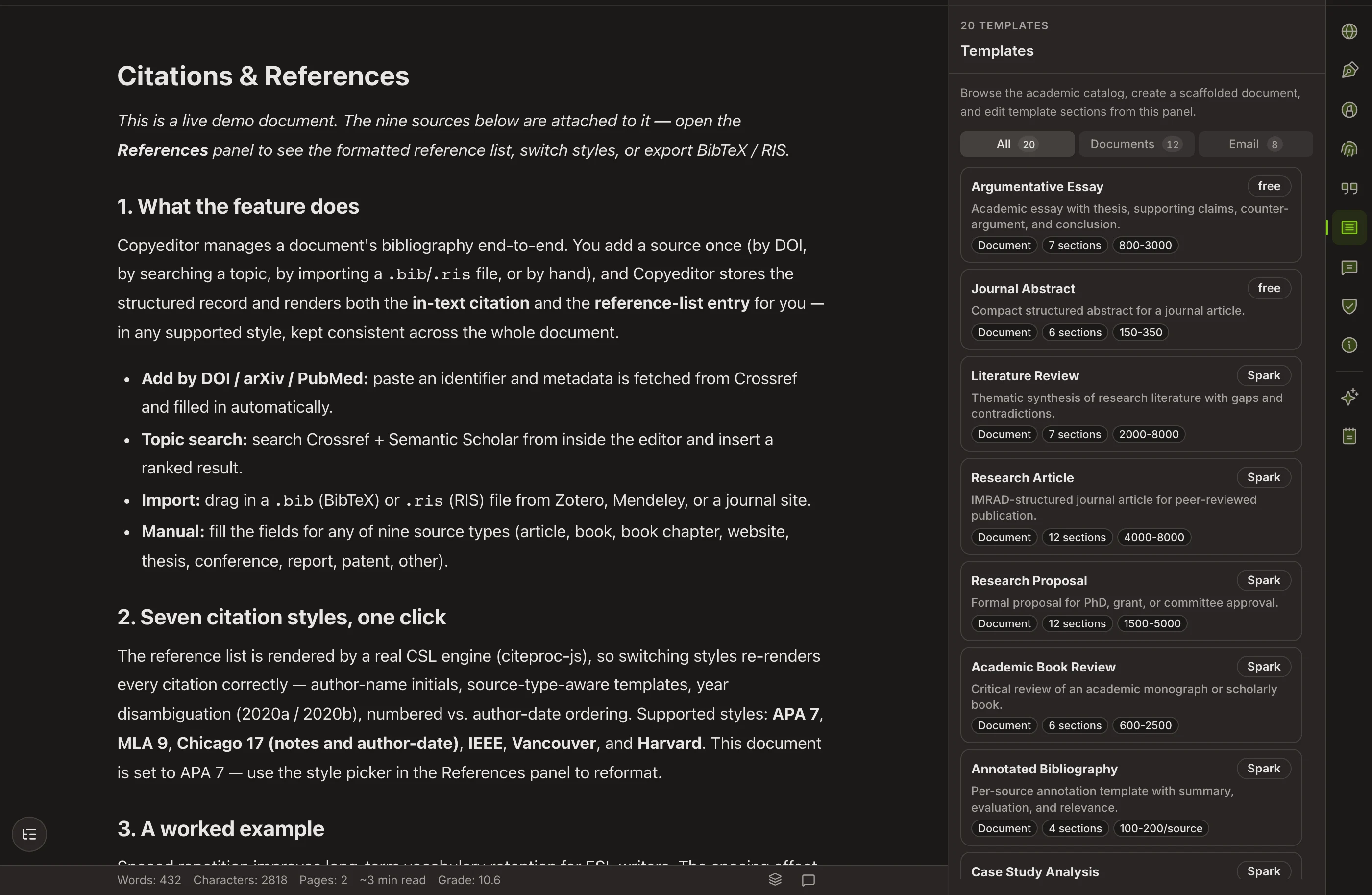Click the heading 1. What the feature does
1372x895 pixels.
coord(238,206)
